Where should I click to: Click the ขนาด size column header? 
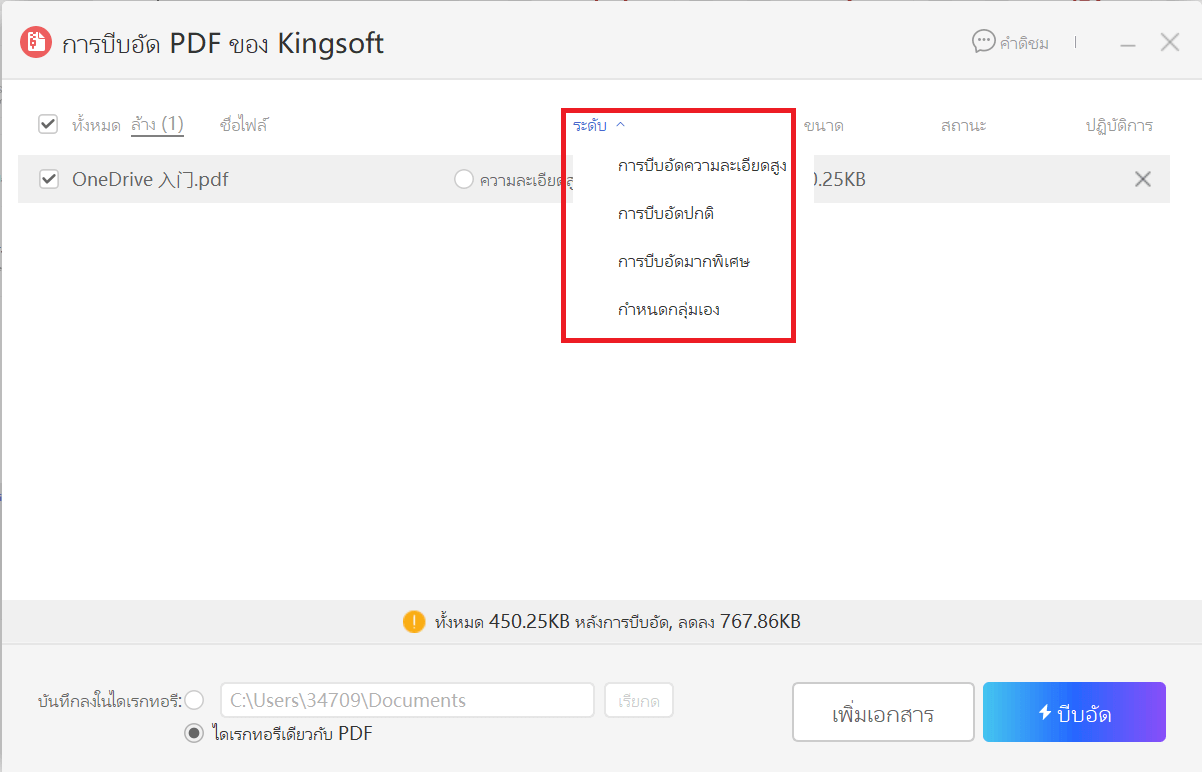click(823, 125)
